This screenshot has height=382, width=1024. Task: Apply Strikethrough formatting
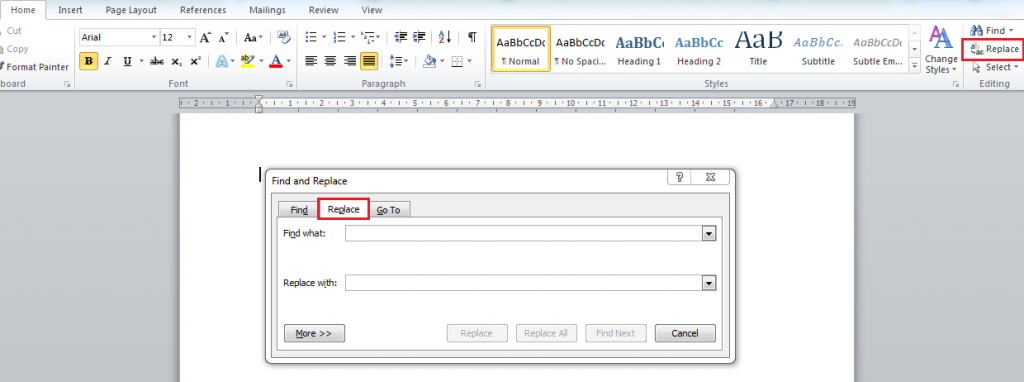(157, 61)
